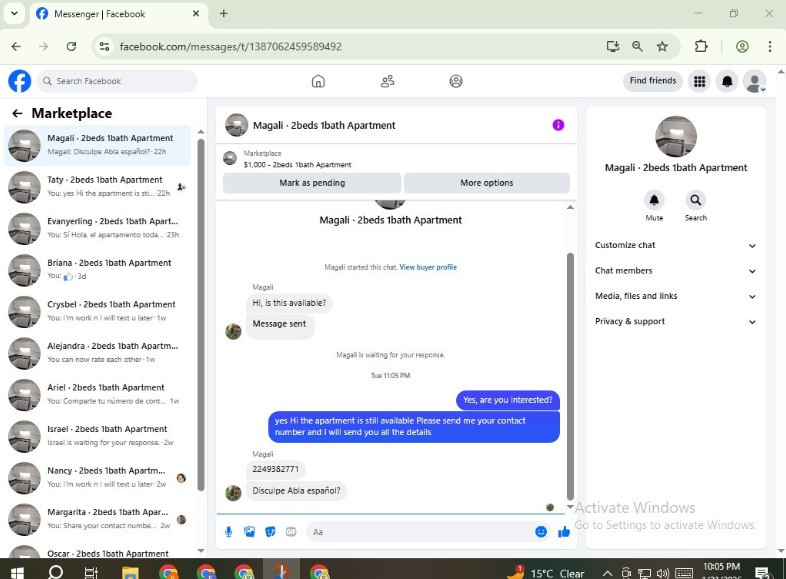Viewport: 786px width, 579px height.
Task: Open the notifications bell icon
Action: 727,81
